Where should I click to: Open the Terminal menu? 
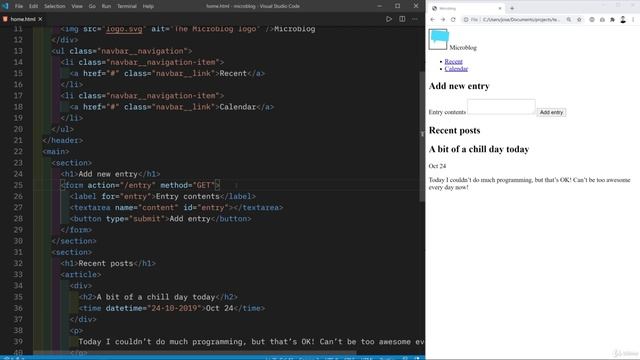pyautogui.click(x=127, y=6)
